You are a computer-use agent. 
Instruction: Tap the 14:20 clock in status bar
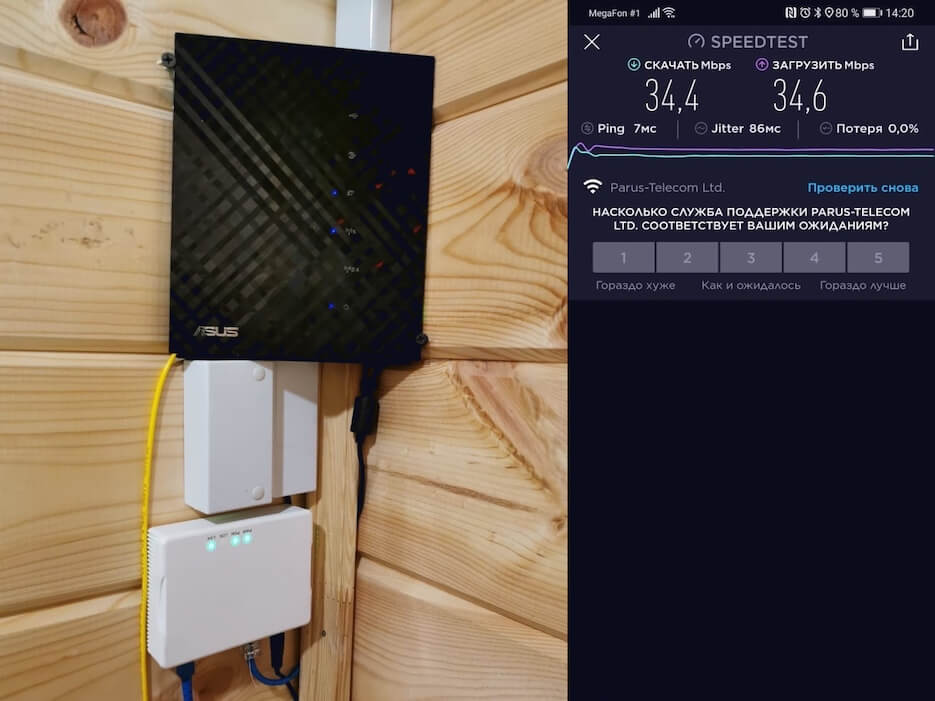[900, 13]
